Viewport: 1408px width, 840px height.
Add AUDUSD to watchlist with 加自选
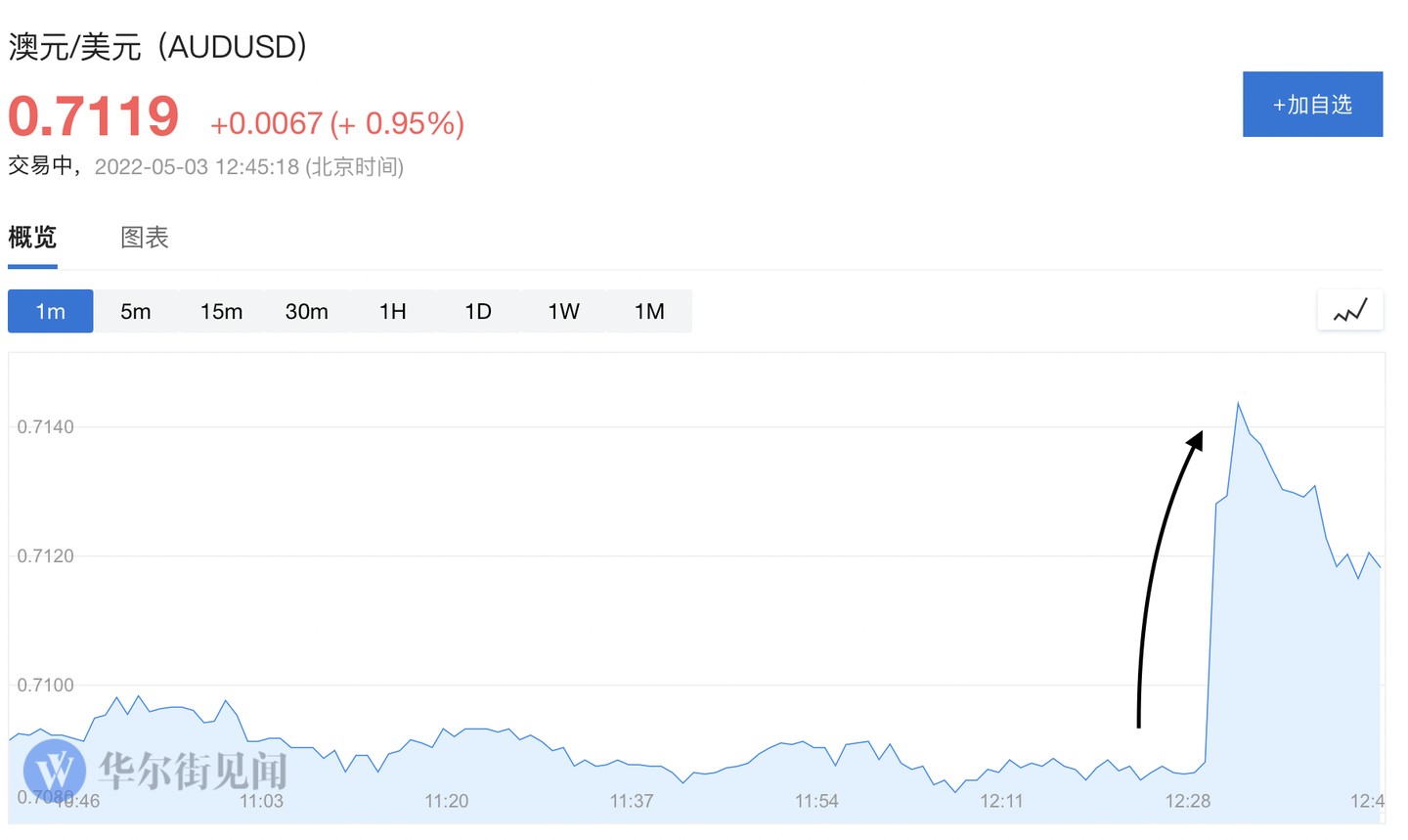1312,105
